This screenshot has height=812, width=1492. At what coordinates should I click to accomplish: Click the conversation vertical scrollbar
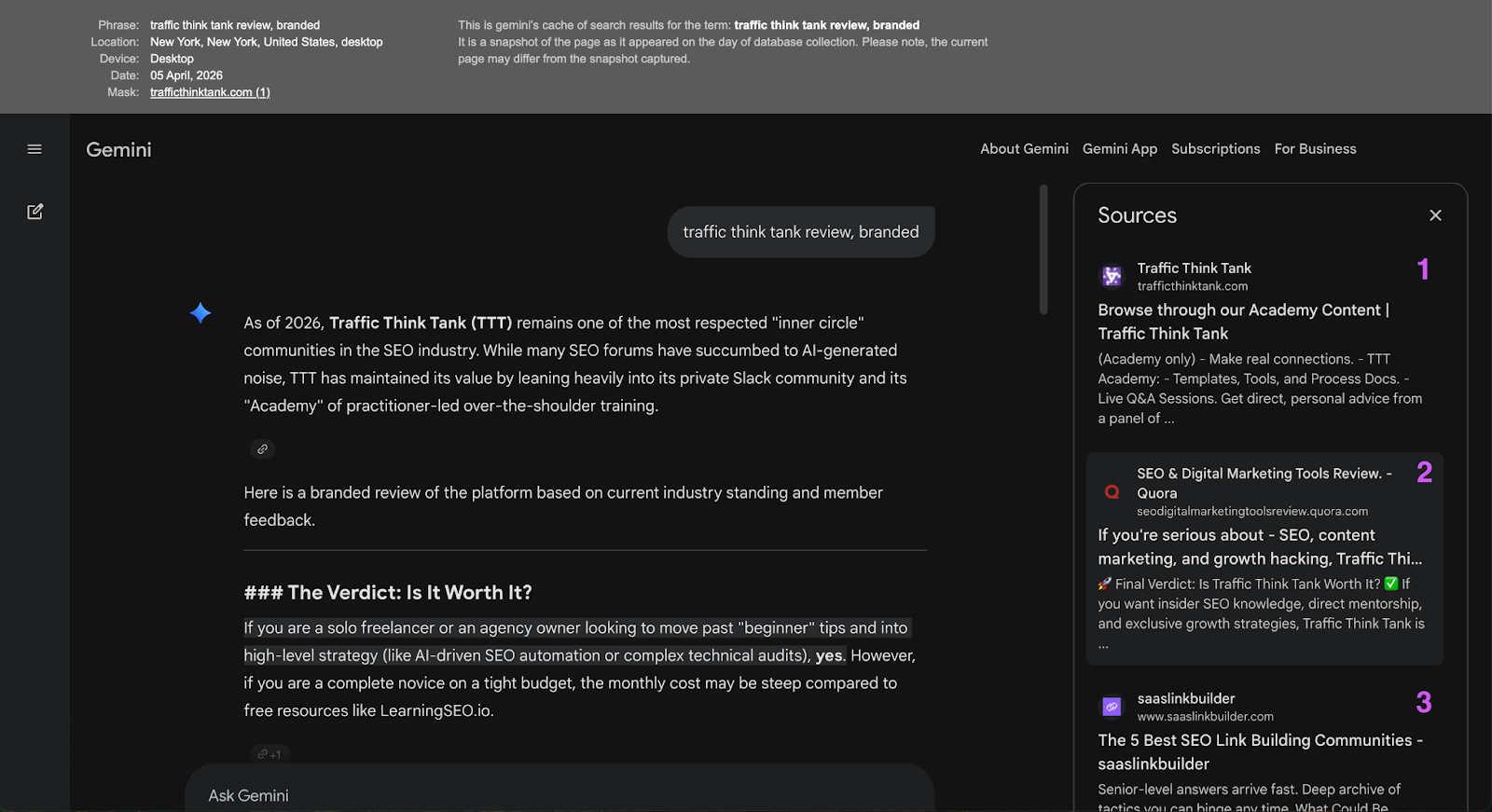(1043, 250)
